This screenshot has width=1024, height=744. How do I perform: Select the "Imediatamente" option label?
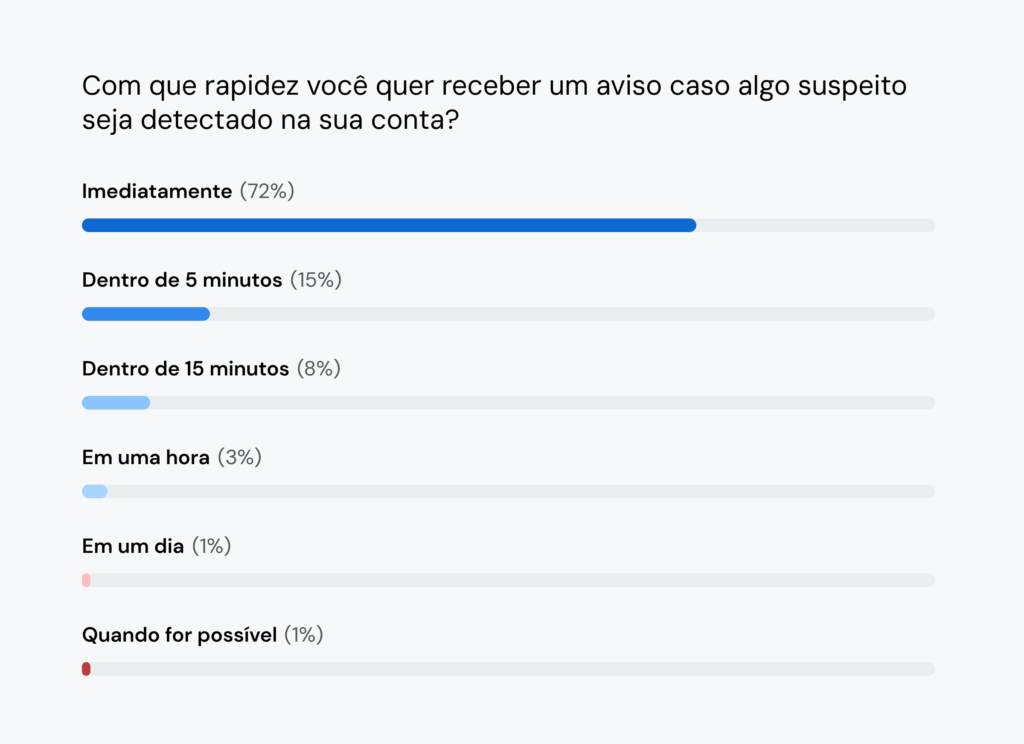(157, 191)
